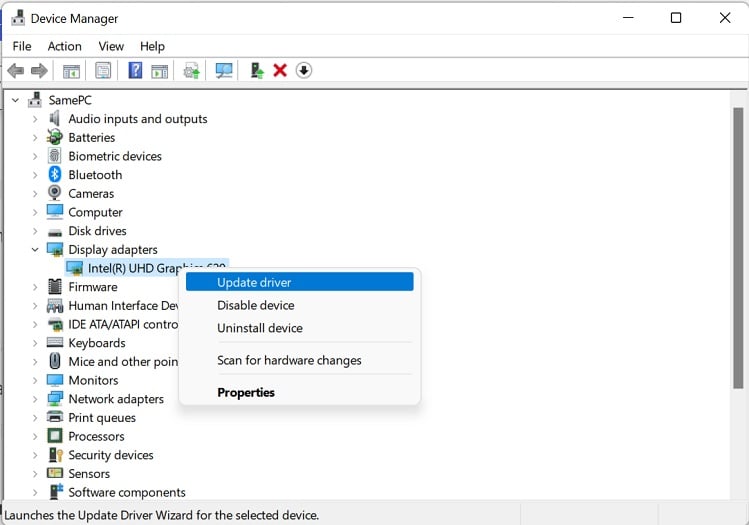Select the Biometric devices row label
Image resolution: width=749 pixels, height=525 pixels.
pos(115,156)
